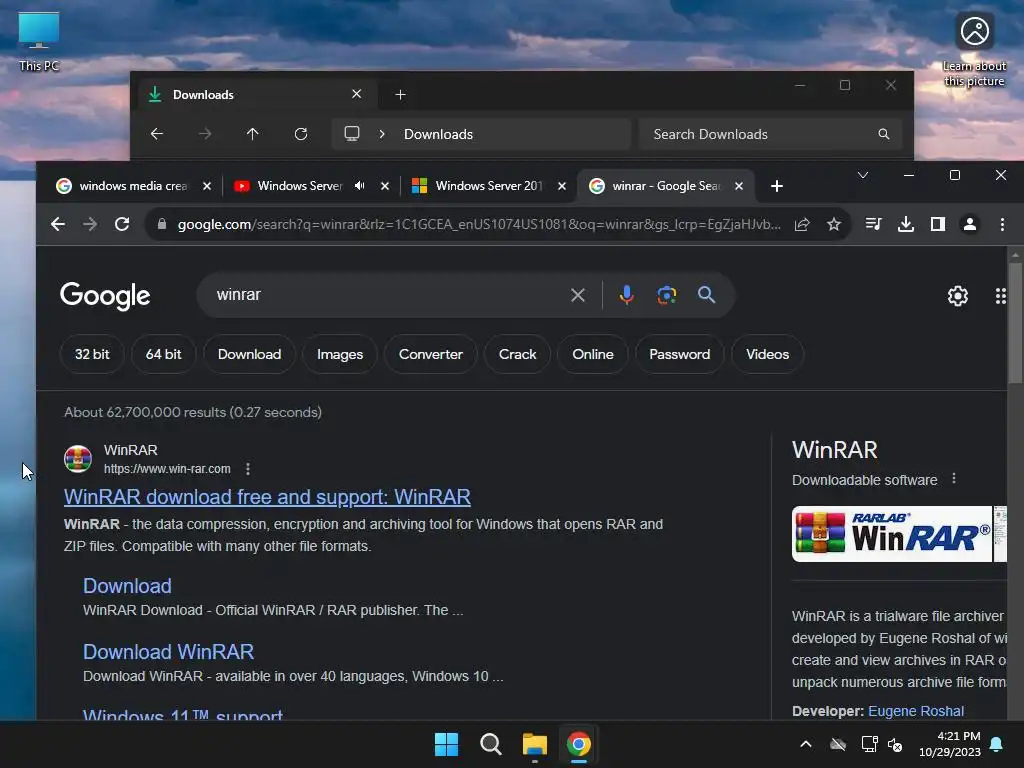Select Converter filter chip
The image size is (1024, 768).
point(430,354)
